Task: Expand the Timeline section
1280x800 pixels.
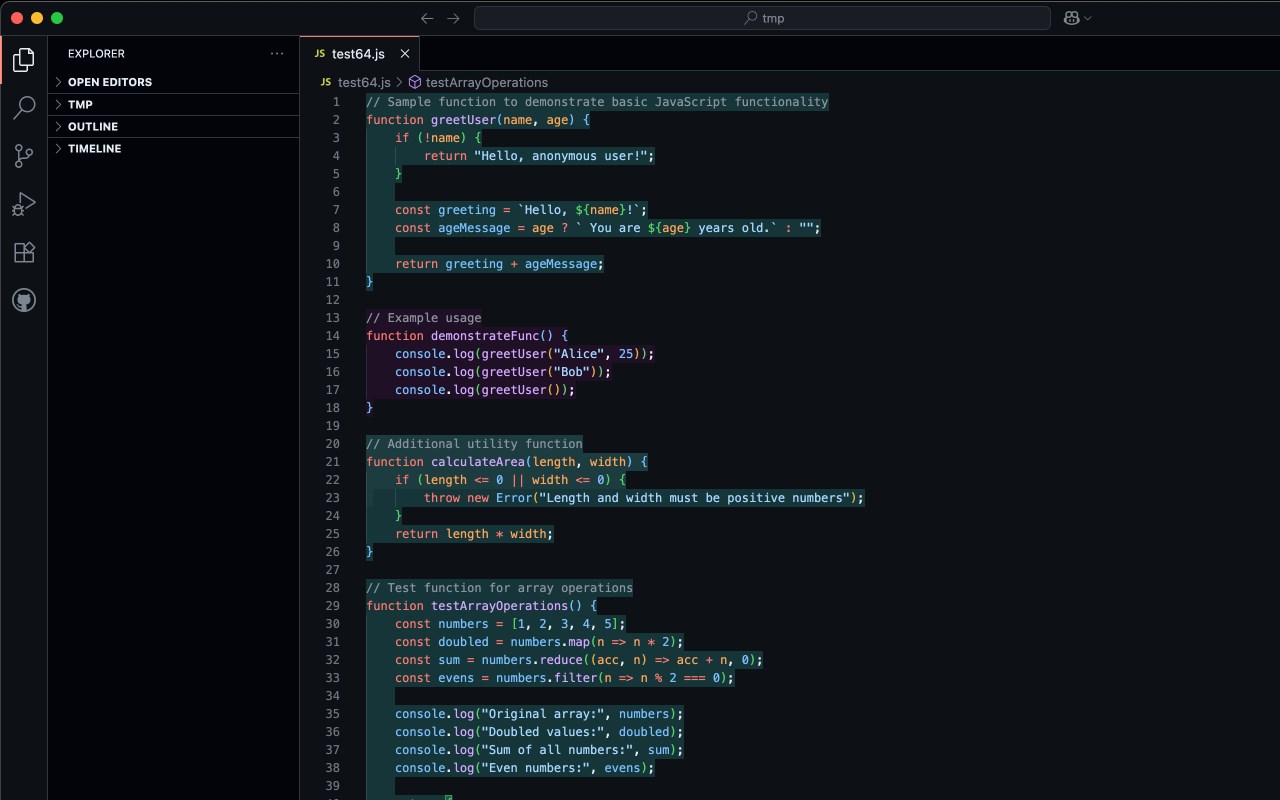Action: (94, 148)
